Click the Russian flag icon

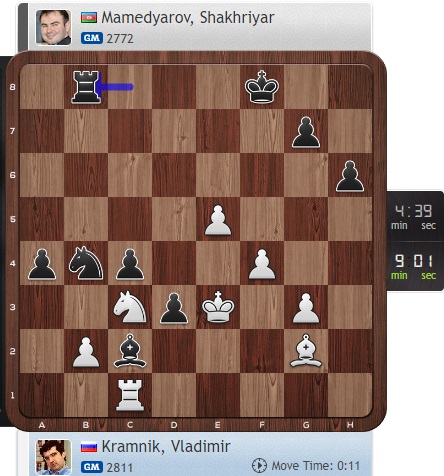coord(89,447)
